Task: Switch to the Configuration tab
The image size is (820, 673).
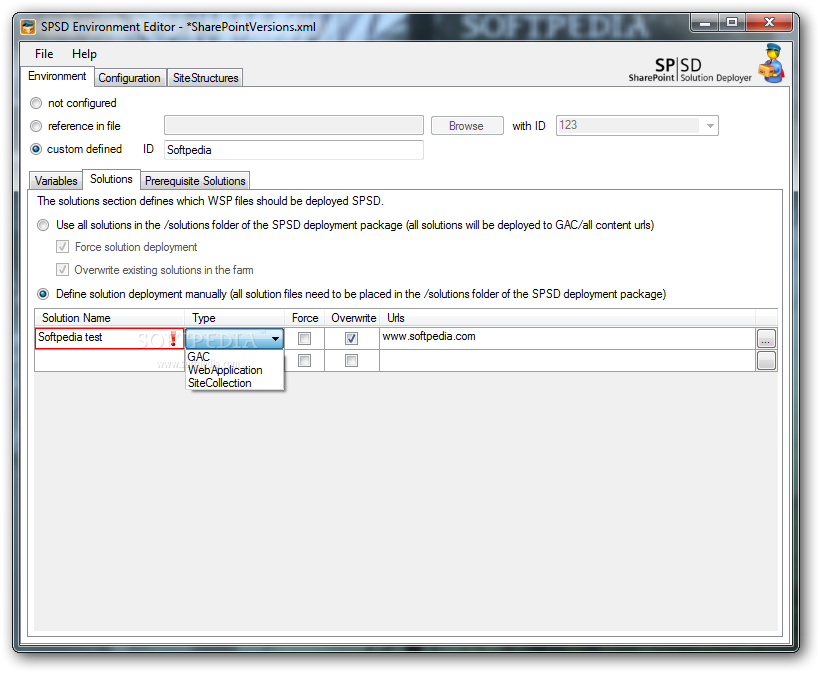Action: pyautogui.click(x=130, y=78)
